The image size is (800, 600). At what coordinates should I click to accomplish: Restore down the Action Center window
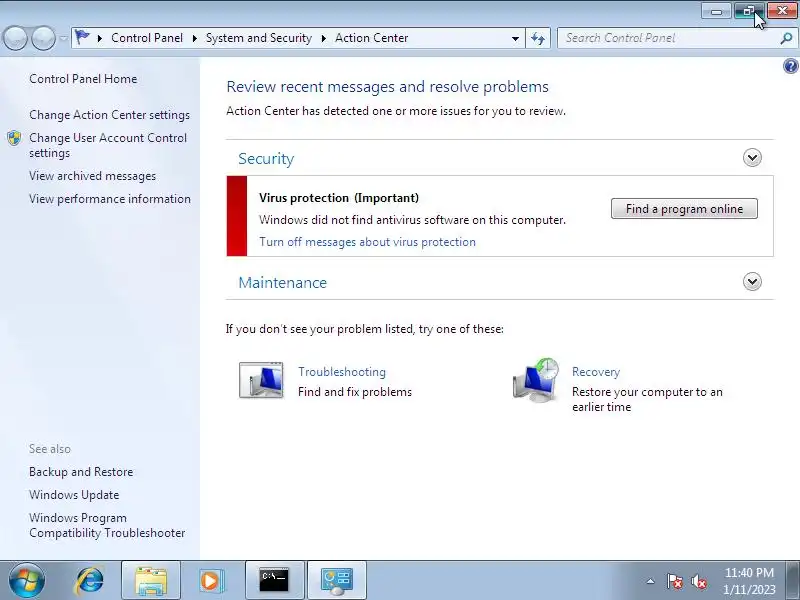tap(749, 11)
